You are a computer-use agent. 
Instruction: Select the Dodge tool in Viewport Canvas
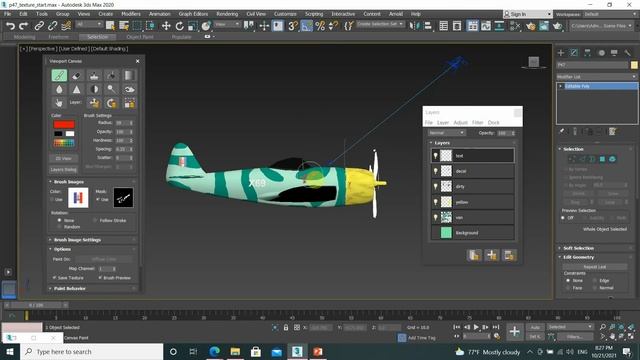click(111, 89)
